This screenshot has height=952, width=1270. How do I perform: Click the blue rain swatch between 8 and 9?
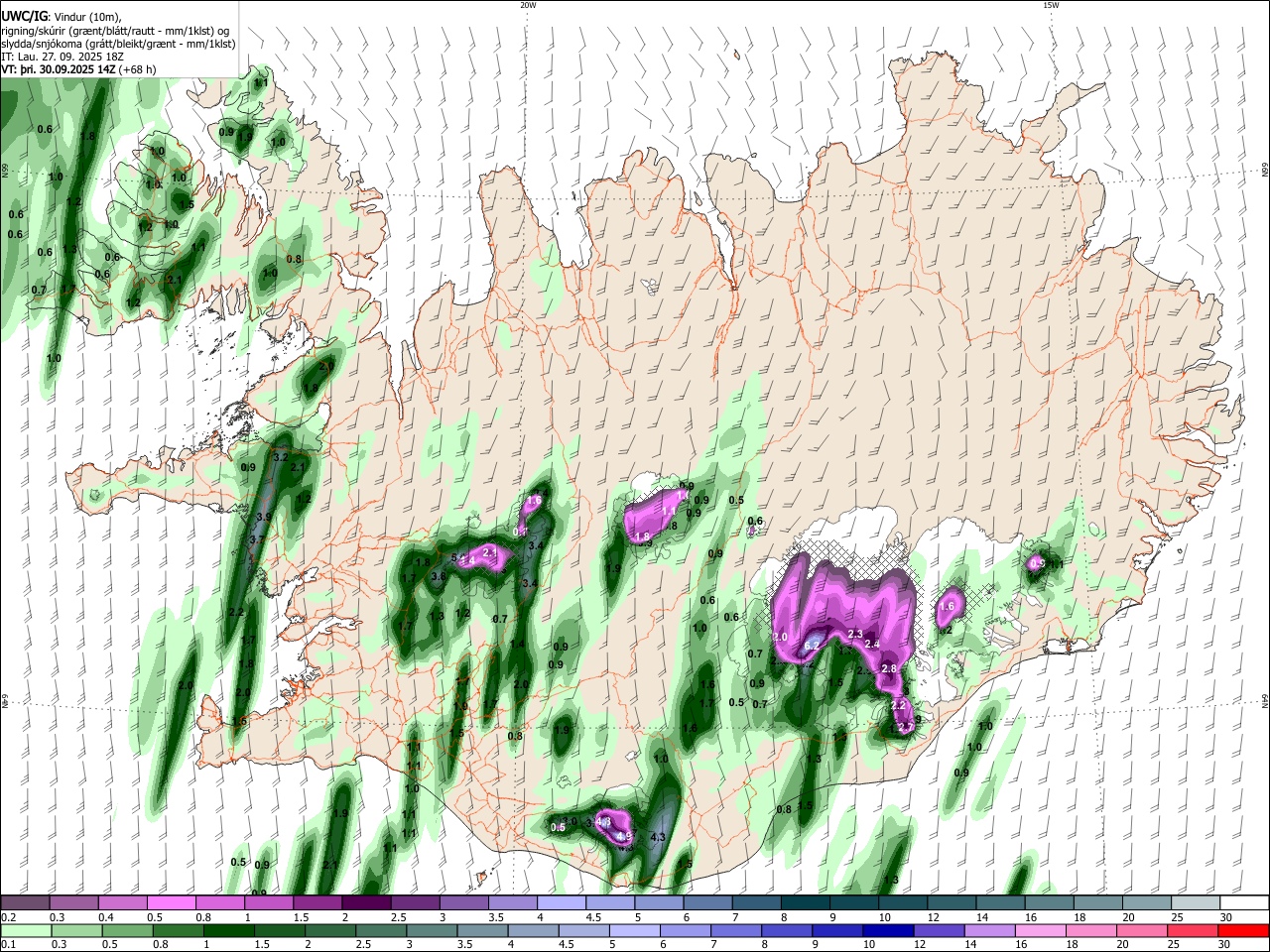pos(786,930)
